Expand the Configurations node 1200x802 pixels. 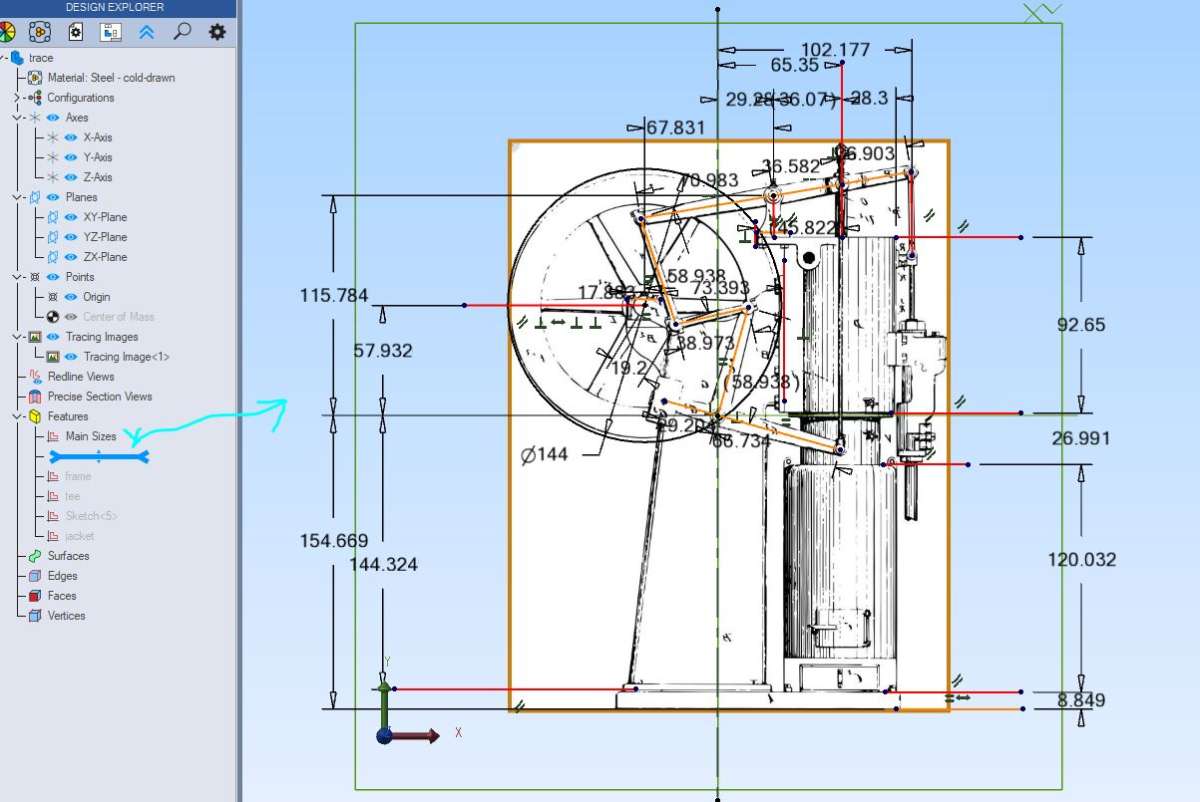[16, 97]
